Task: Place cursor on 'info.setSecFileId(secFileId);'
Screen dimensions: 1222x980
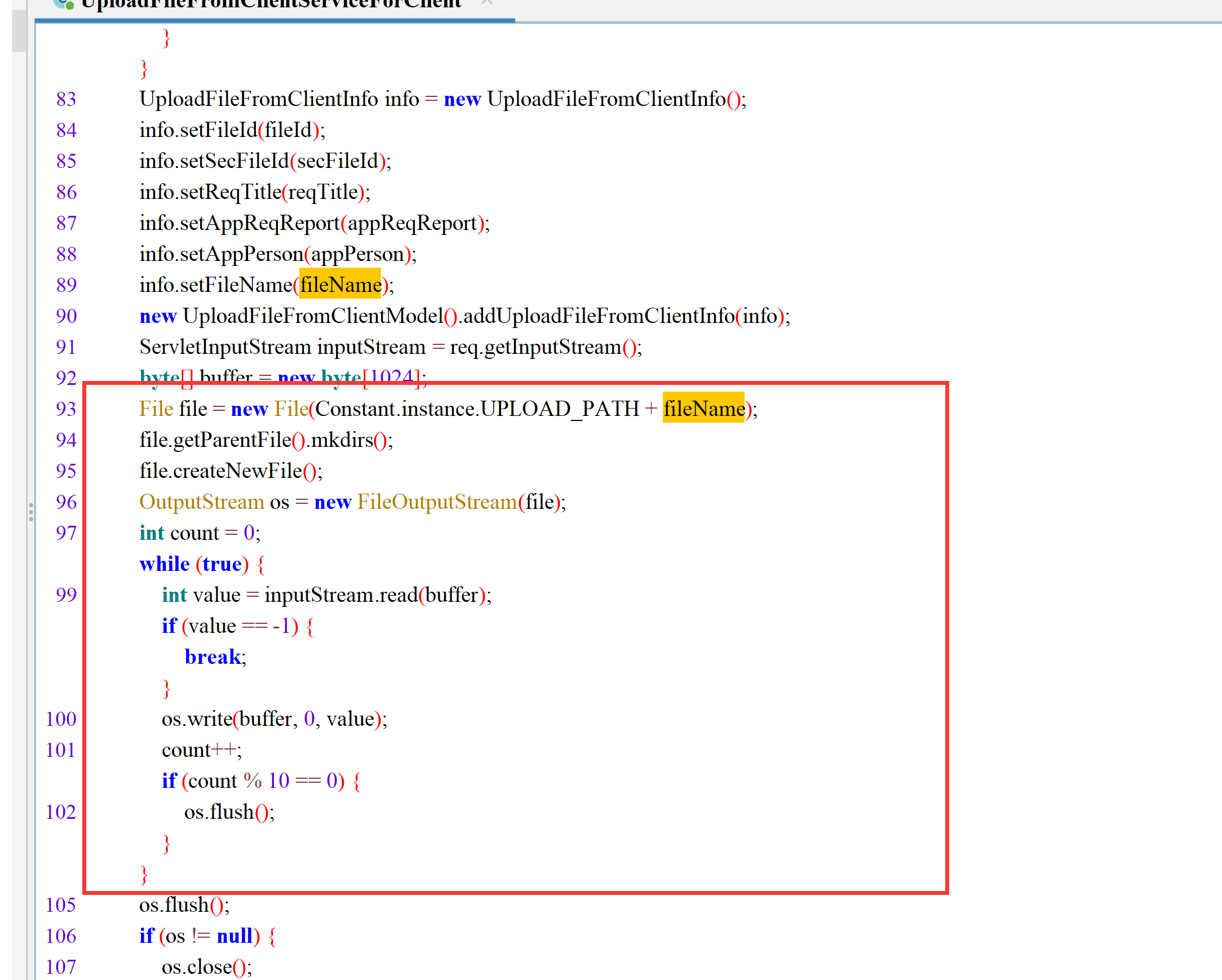Action: tap(265, 161)
